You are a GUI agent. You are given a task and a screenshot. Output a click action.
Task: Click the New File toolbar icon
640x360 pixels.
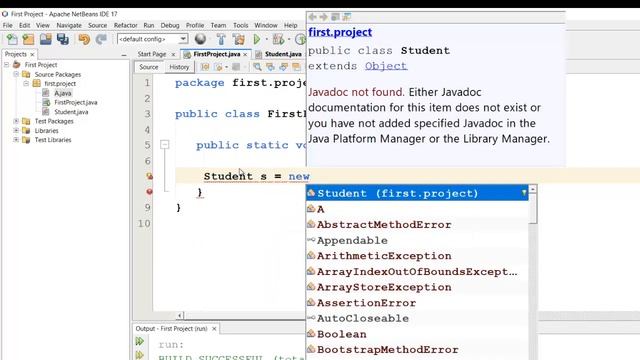click(x=12, y=39)
